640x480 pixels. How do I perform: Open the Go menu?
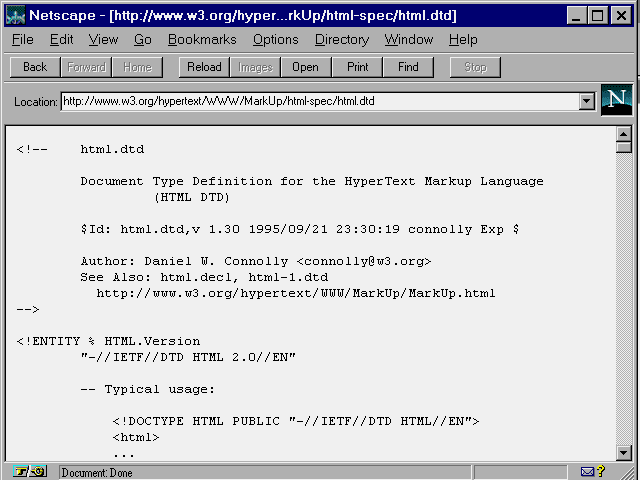click(x=143, y=40)
